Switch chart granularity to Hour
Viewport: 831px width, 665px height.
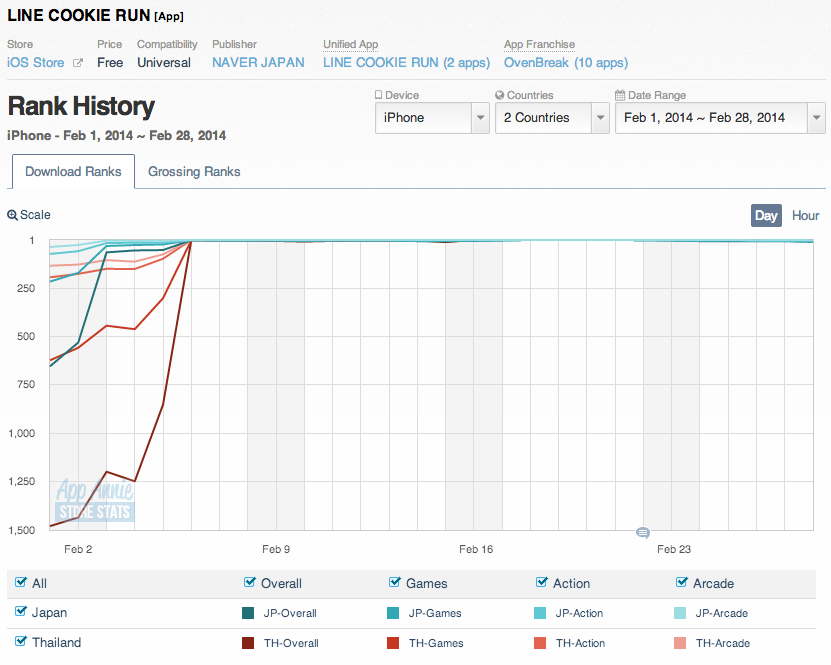point(805,215)
